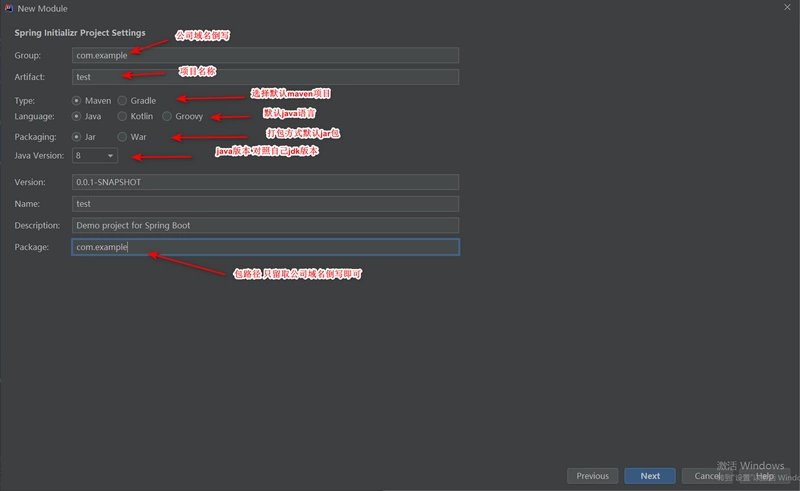Screen dimensions: 800x491
Task: Click into the Description field
Action: click(265, 226)
